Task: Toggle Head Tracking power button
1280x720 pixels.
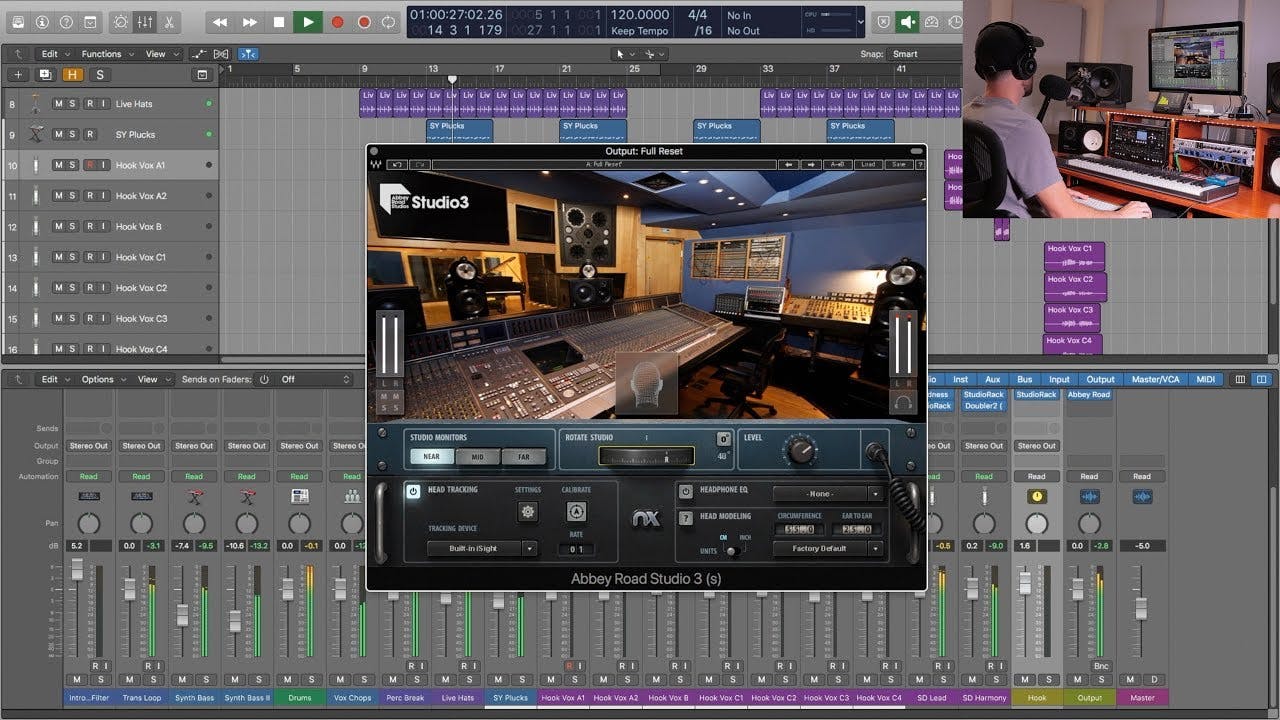Action: pyautogui.click(x=413, y=491)
